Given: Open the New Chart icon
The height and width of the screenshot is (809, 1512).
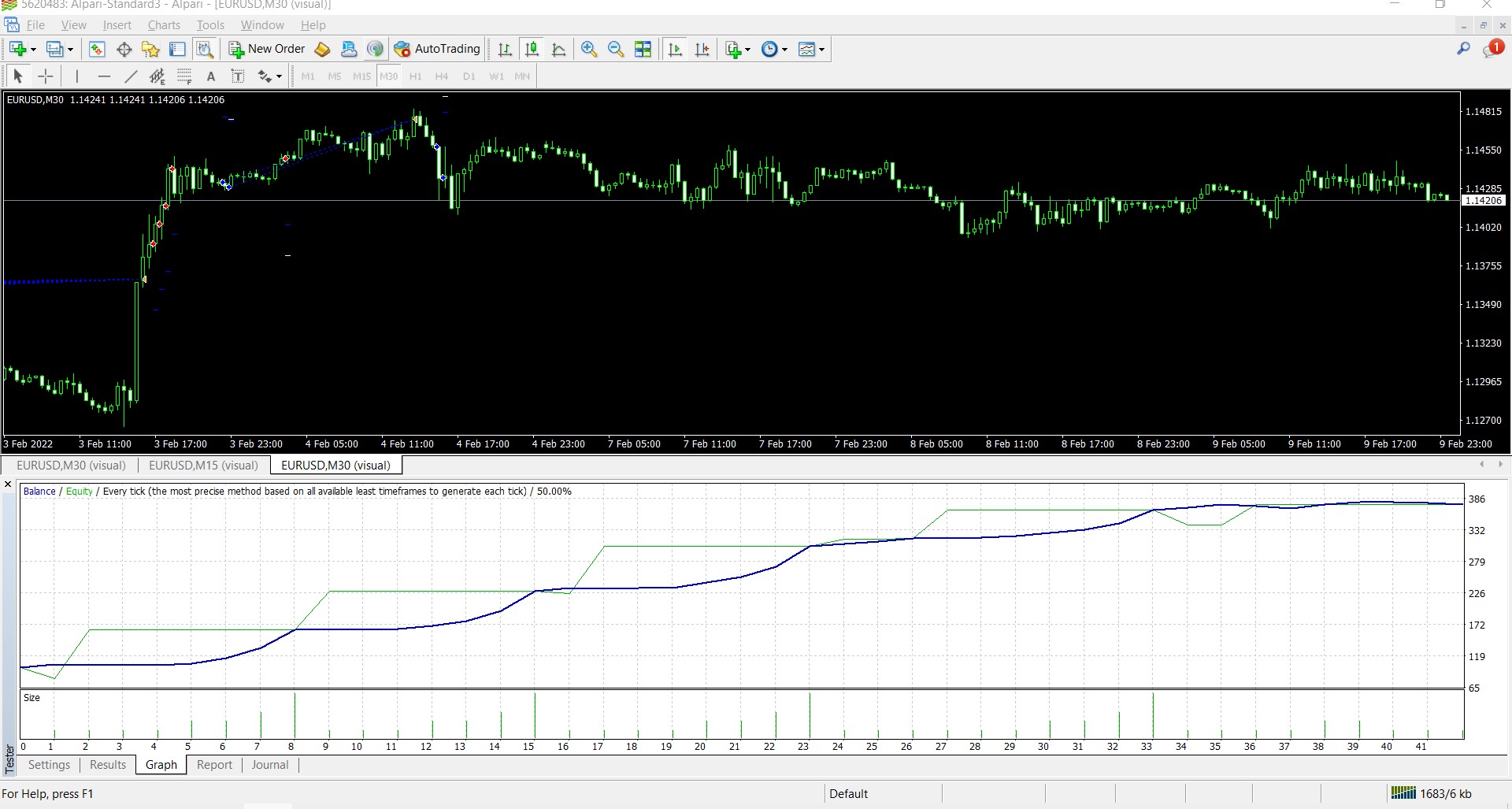Looking at the screenshot, I should [x=17, y=49].
